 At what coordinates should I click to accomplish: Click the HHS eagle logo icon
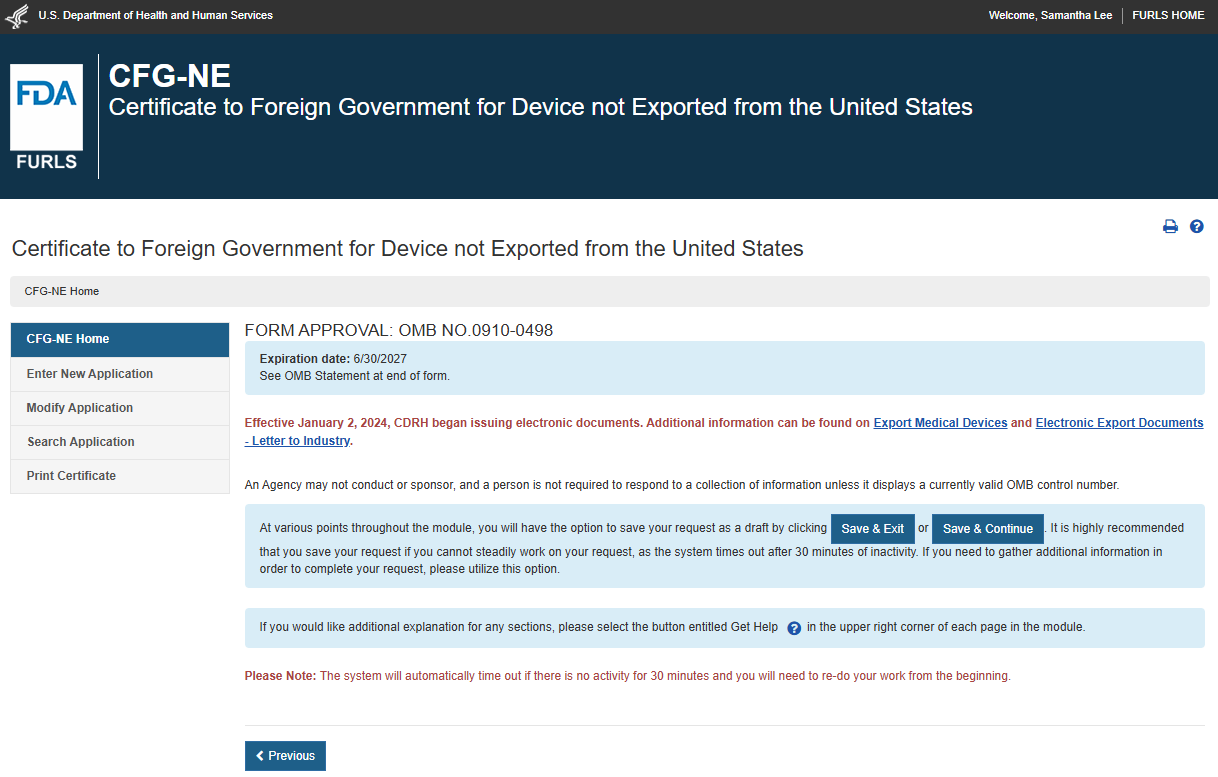point(19,16)
